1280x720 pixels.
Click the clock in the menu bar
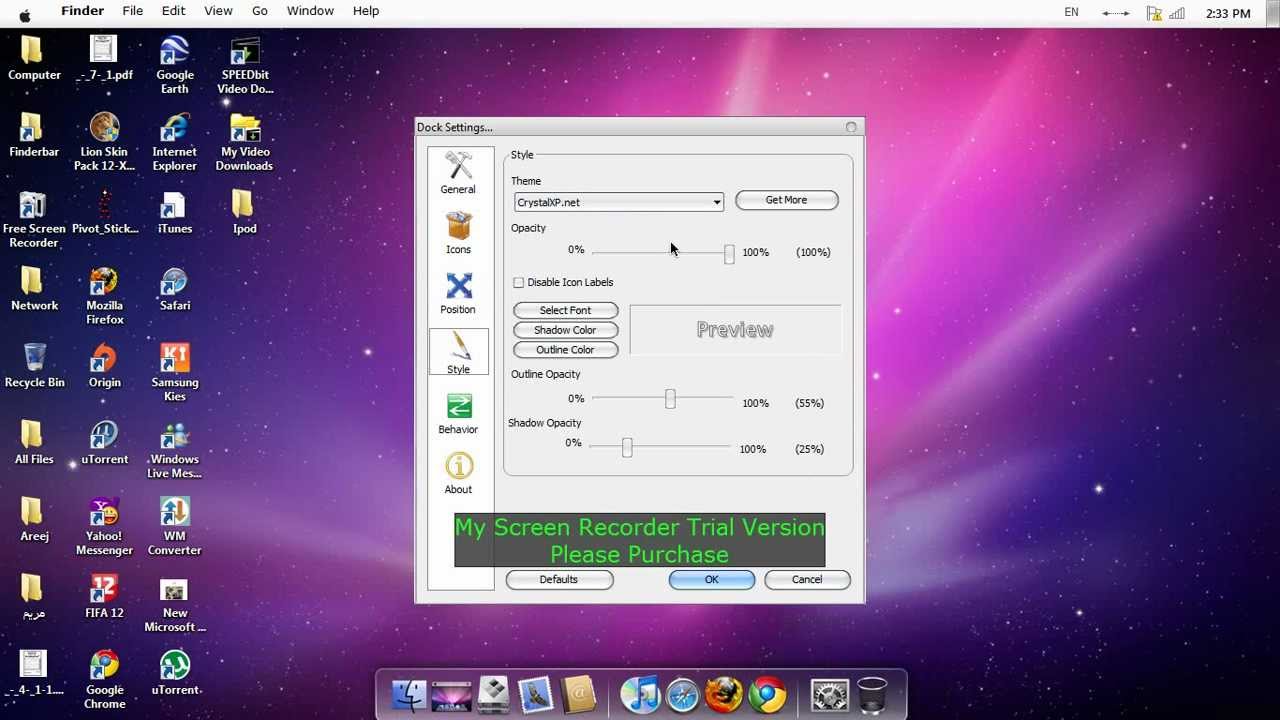pyautogui.click(x=1228, y=13)
